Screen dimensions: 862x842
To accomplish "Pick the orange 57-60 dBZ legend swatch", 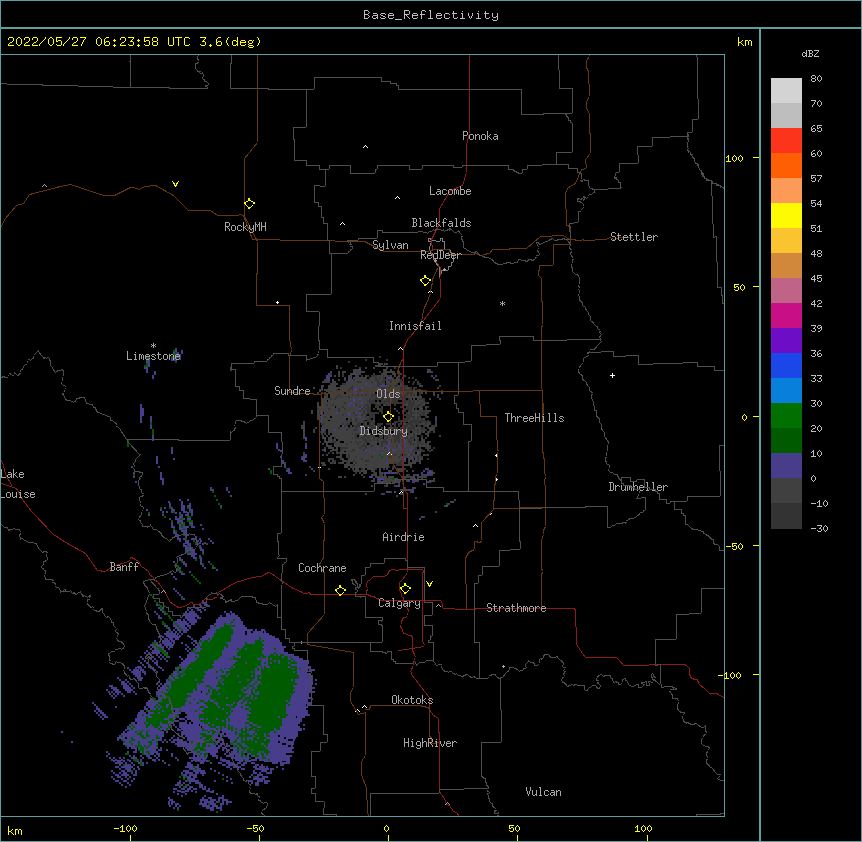I will coord(786,165).
